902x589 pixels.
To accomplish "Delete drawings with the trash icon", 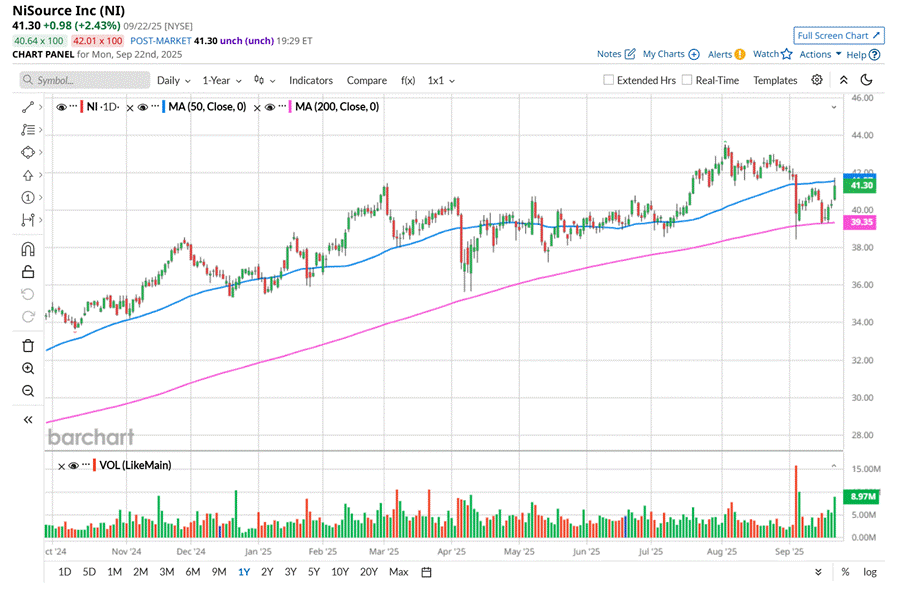I will (27, 345).
